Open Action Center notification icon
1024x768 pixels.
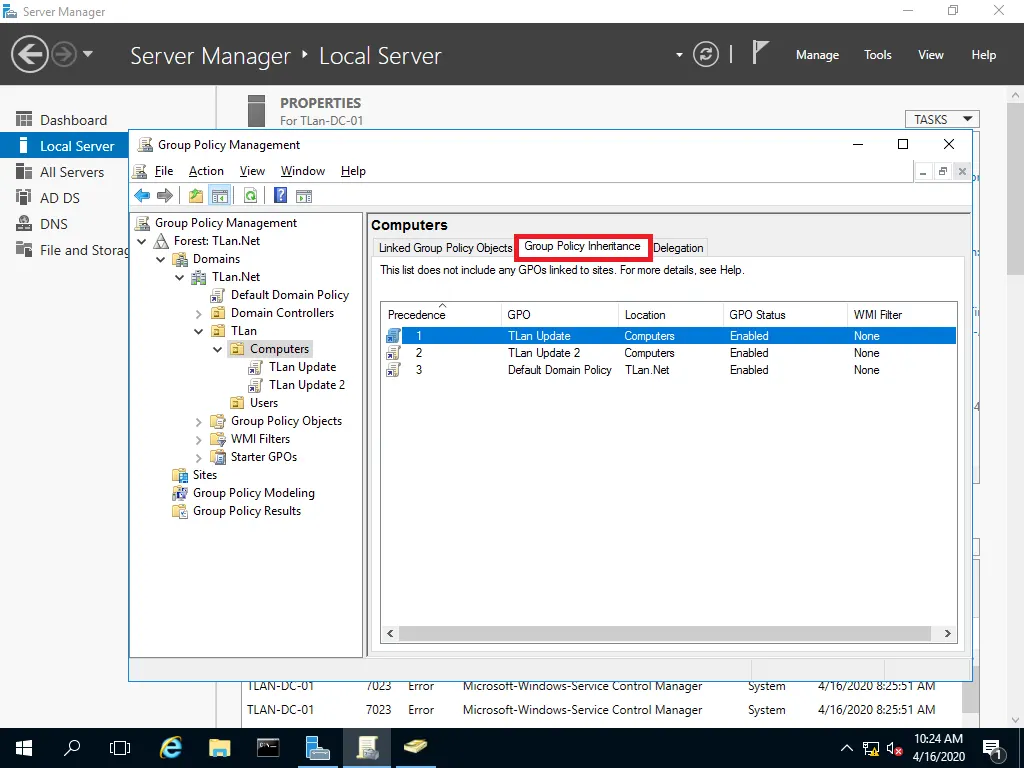pyautogui.click(x=993, y=748)
